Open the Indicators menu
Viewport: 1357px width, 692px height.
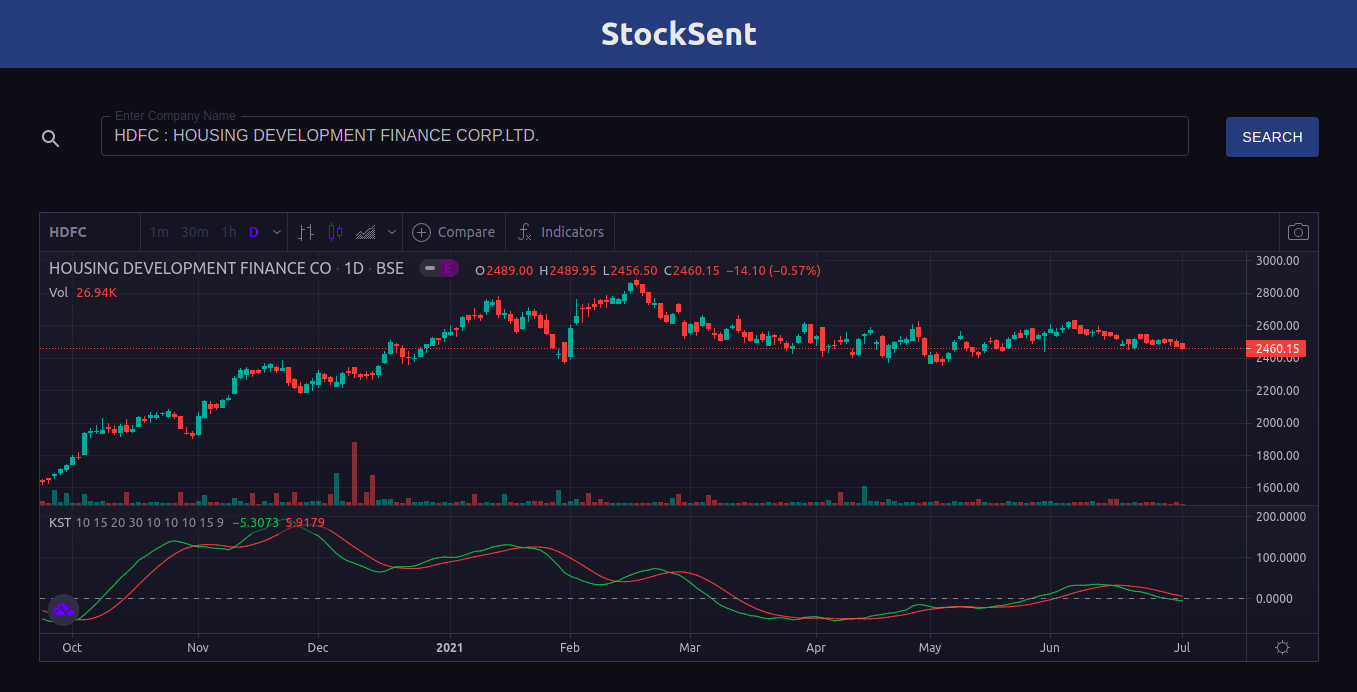pyautogui.click(x=560, y=232)
